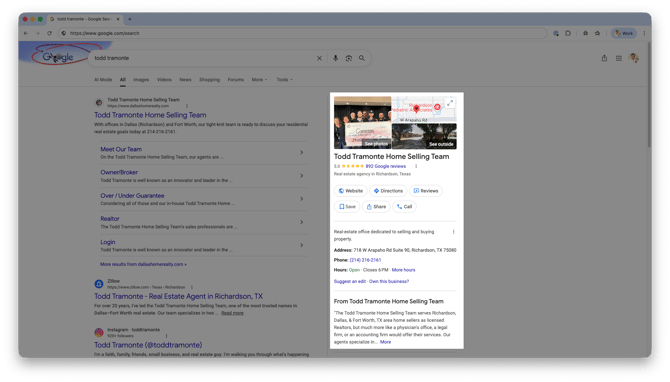Screen dimensions: 670x382
Task: Expand the 'Meet Our Team' sitelink chevron
Action: click(302, 153)
